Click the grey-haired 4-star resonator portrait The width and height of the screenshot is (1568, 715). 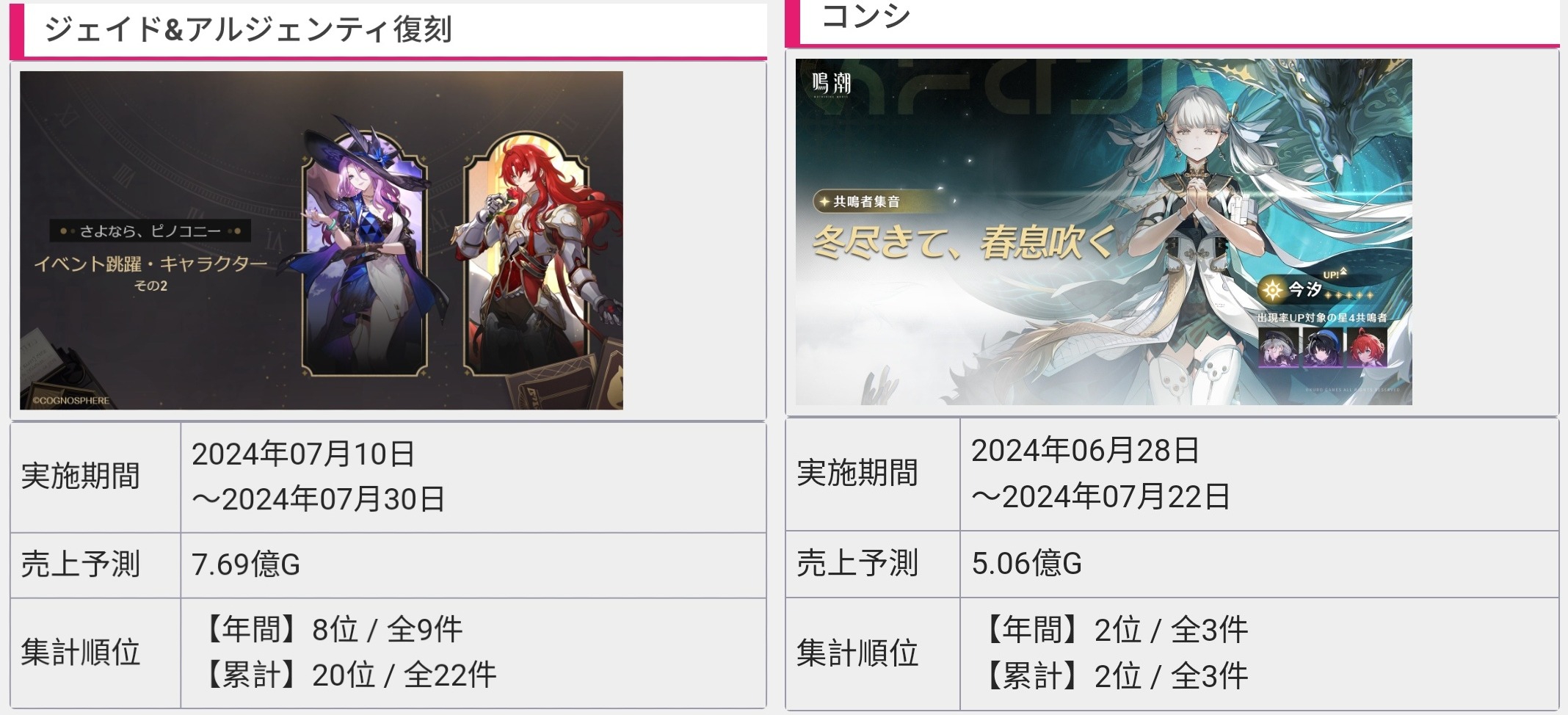click(1278, 346)
